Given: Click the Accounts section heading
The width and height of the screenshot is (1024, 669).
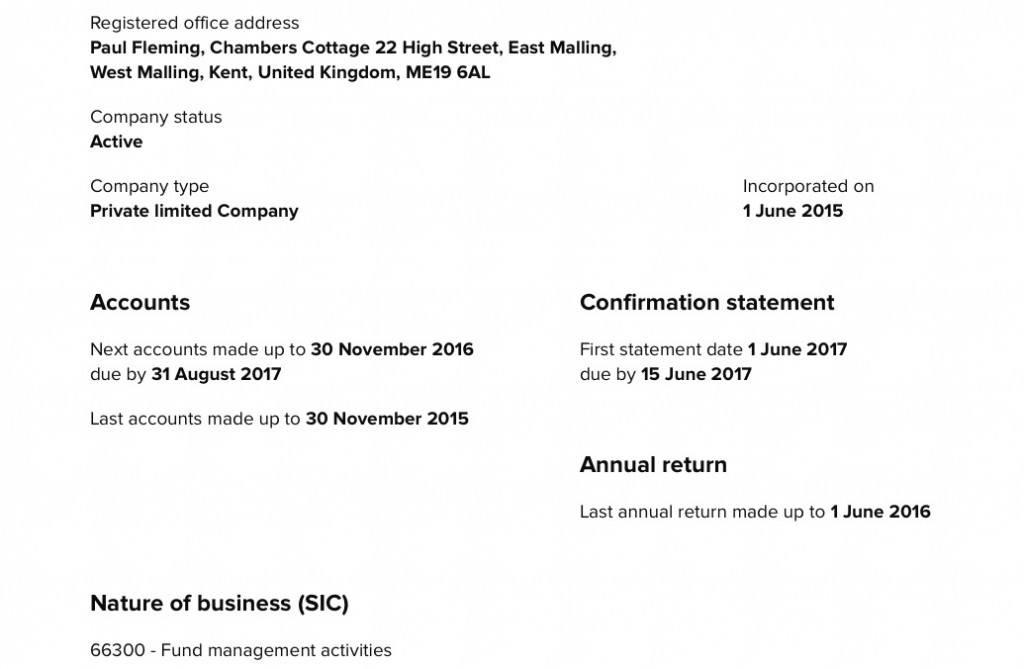Looking at the screenshot, I should click(140, 302).
